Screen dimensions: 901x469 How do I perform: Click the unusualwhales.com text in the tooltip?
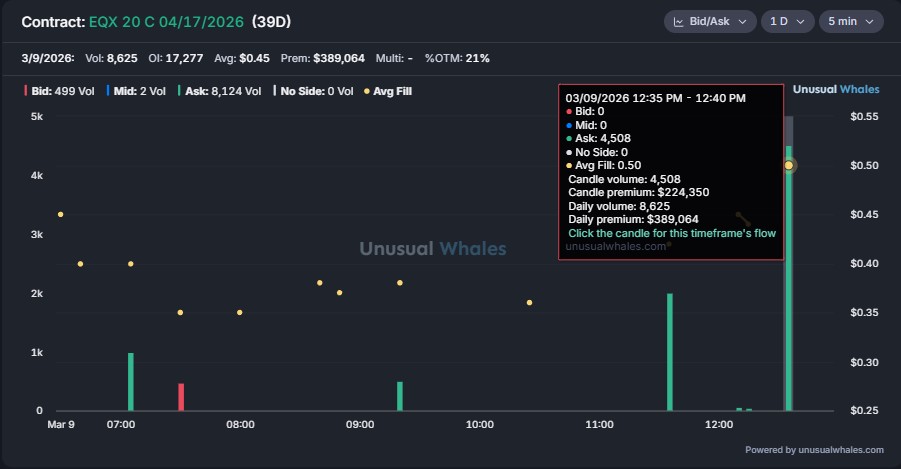tap(615, 247)
